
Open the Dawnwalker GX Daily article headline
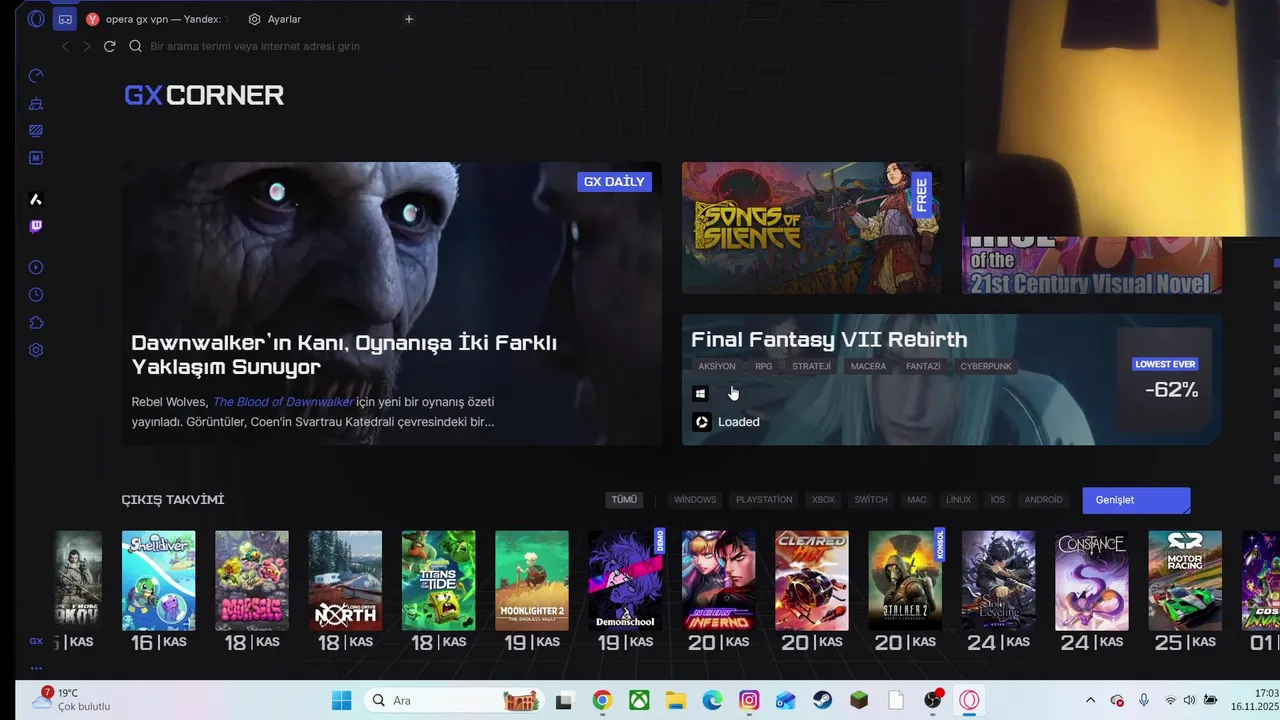click(344, 354)
